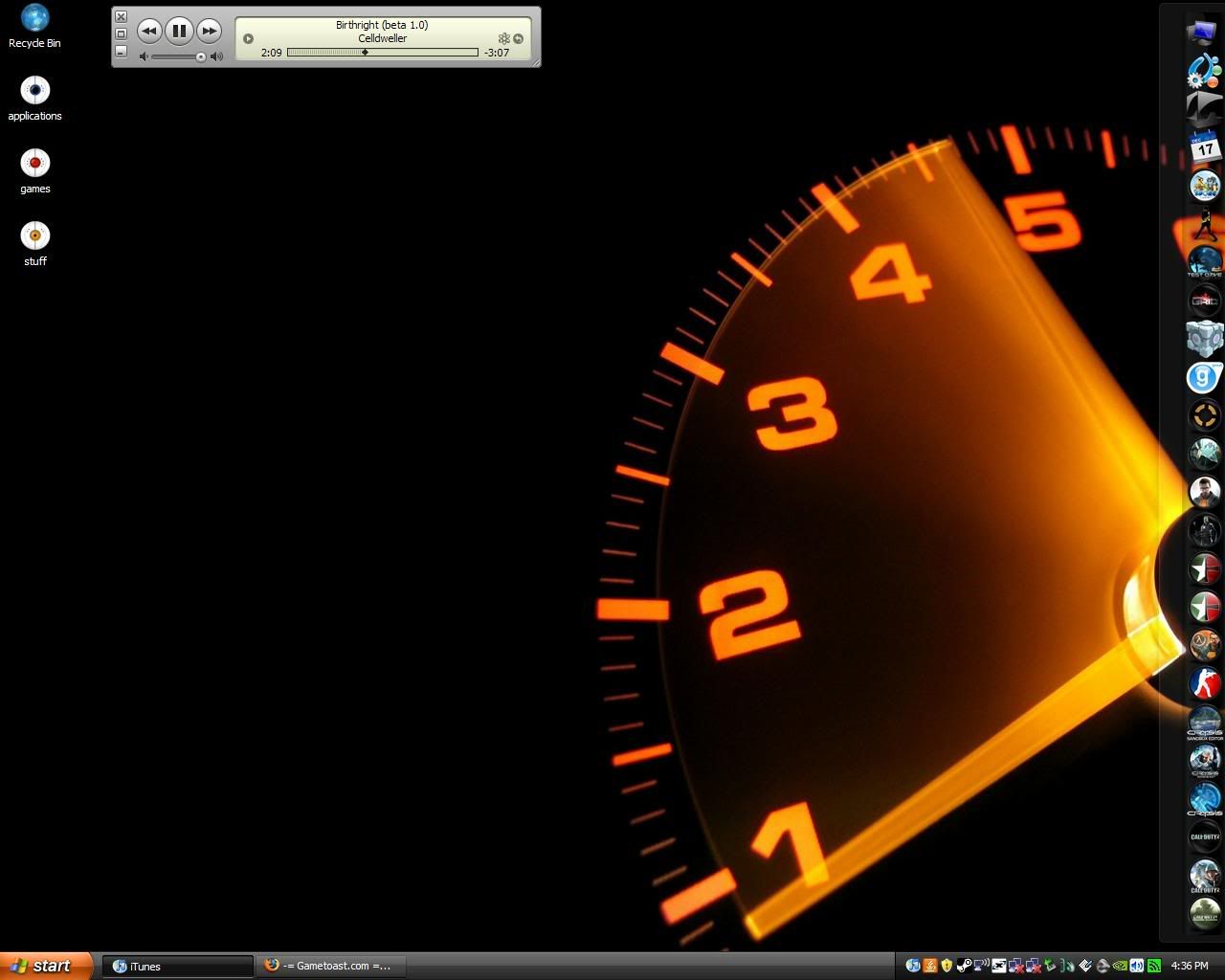Pause the song in iTunes mini player

pos(179,31)
